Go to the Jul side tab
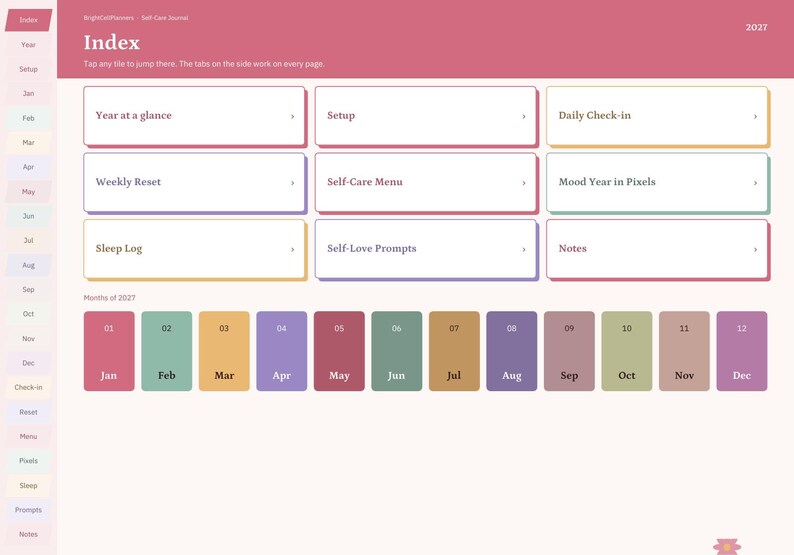794x555 pixels. coord(28,240)
